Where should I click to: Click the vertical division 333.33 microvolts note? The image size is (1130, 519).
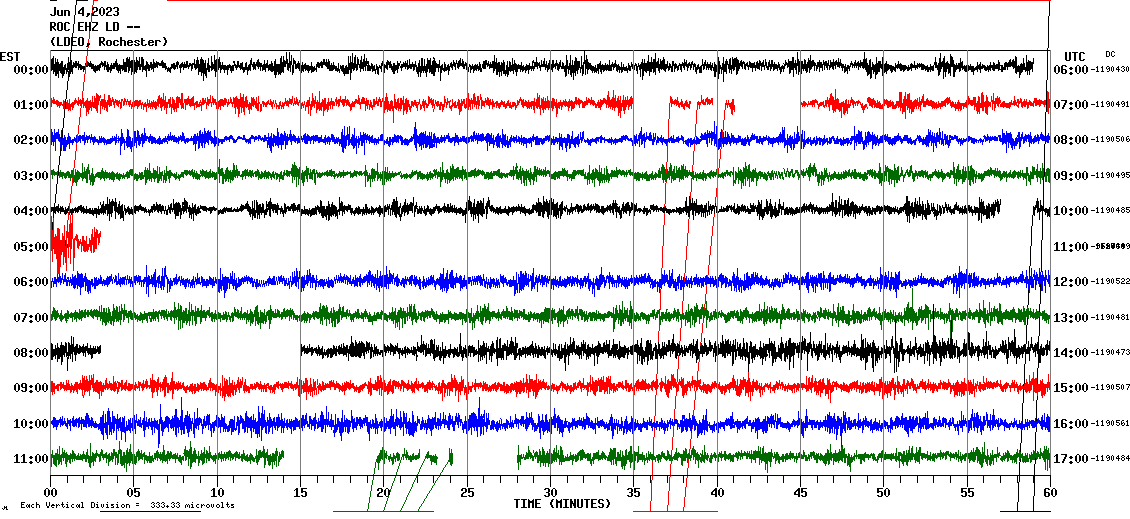tap(127, 506)
